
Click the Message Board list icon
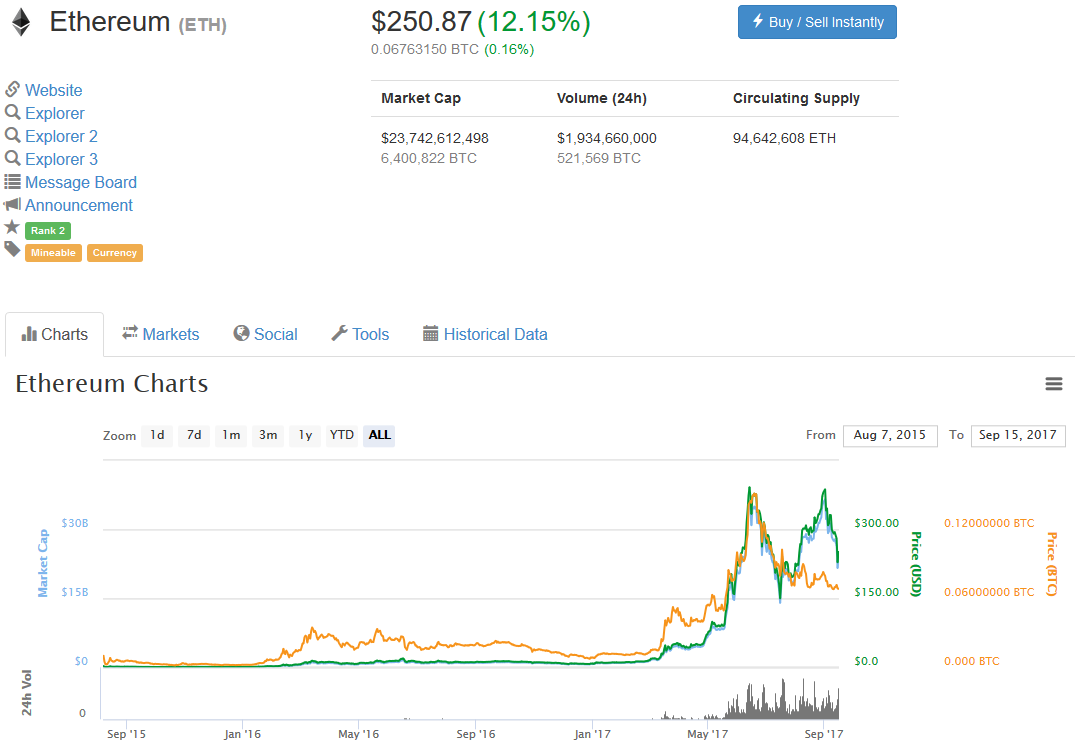(x=12, y=181)
